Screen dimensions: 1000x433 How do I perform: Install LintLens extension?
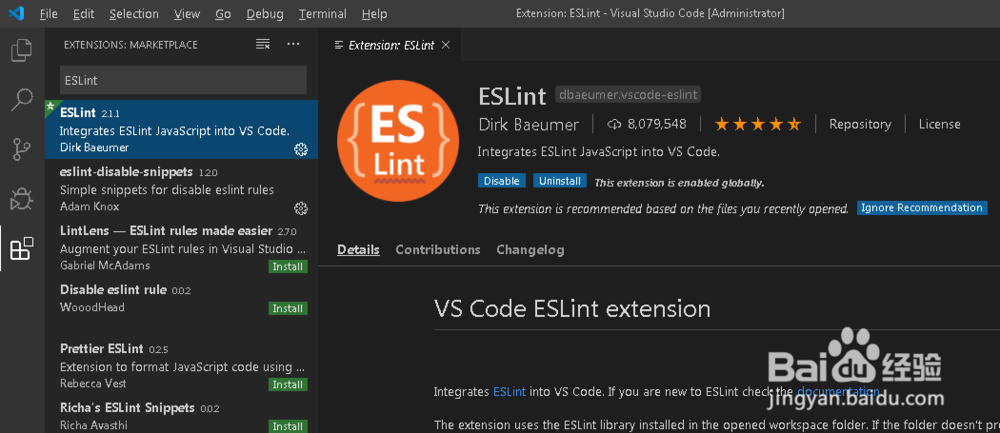tap(288, 267)
